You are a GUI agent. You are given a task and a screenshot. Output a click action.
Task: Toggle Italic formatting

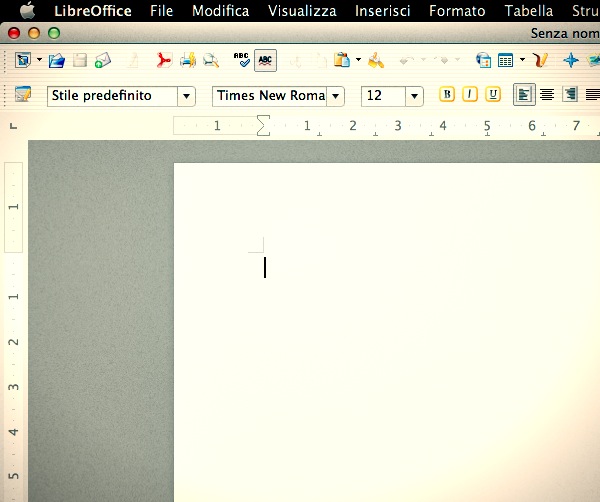470,94
